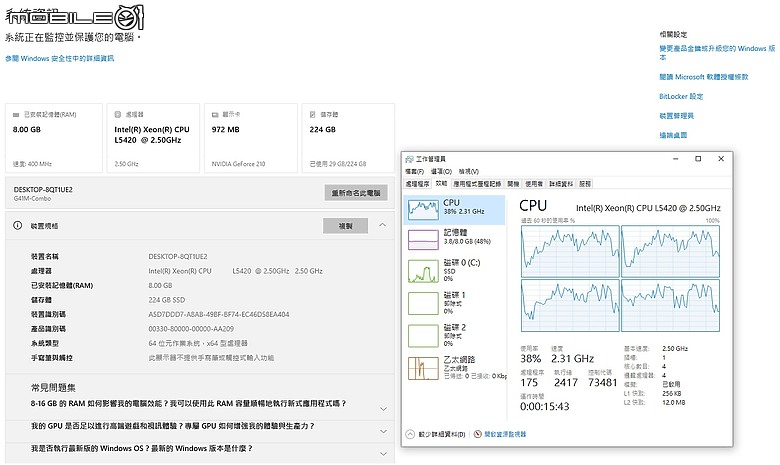Click the handles count 73481

click(x=602, y=382)
